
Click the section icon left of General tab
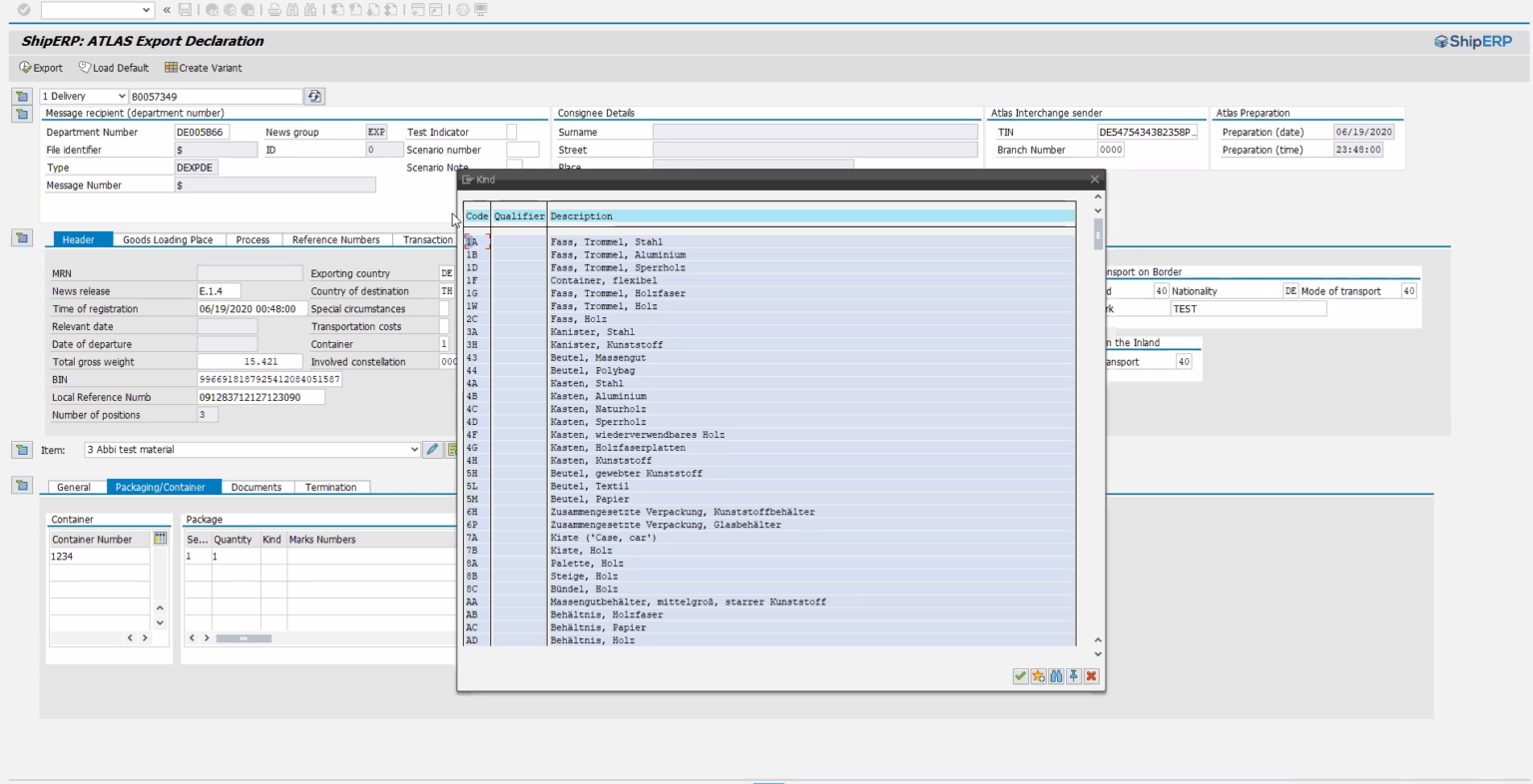click(21, 486)
